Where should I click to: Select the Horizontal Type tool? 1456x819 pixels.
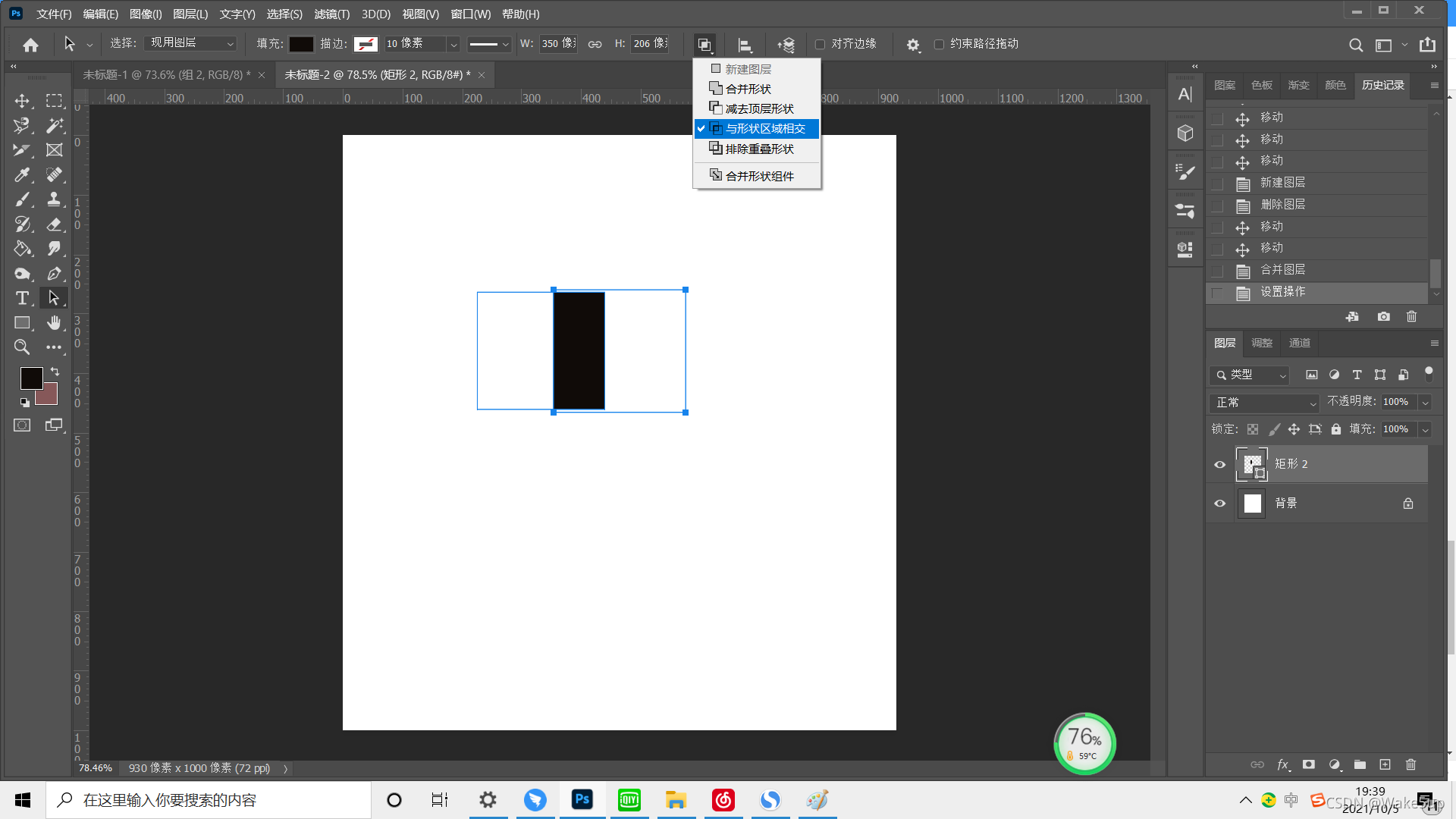tap(22, 298)
